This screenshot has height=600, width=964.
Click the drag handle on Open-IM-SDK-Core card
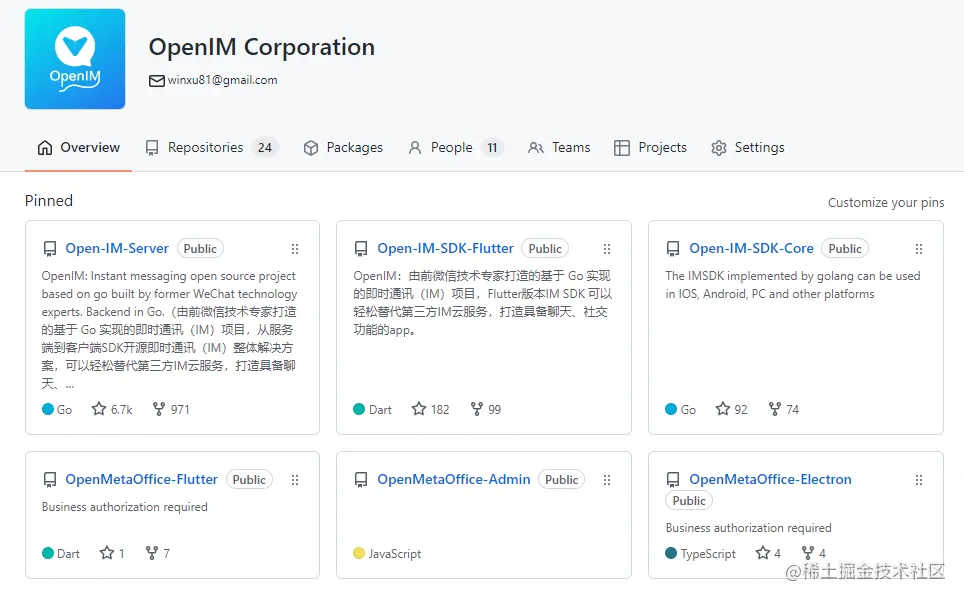[919, 249]
